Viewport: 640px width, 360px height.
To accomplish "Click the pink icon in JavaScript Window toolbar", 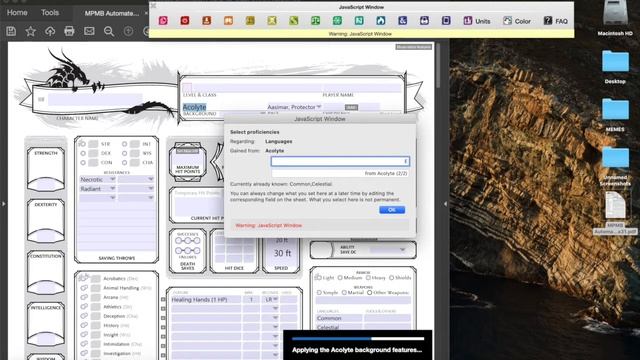I will click(x=163, y=20).
